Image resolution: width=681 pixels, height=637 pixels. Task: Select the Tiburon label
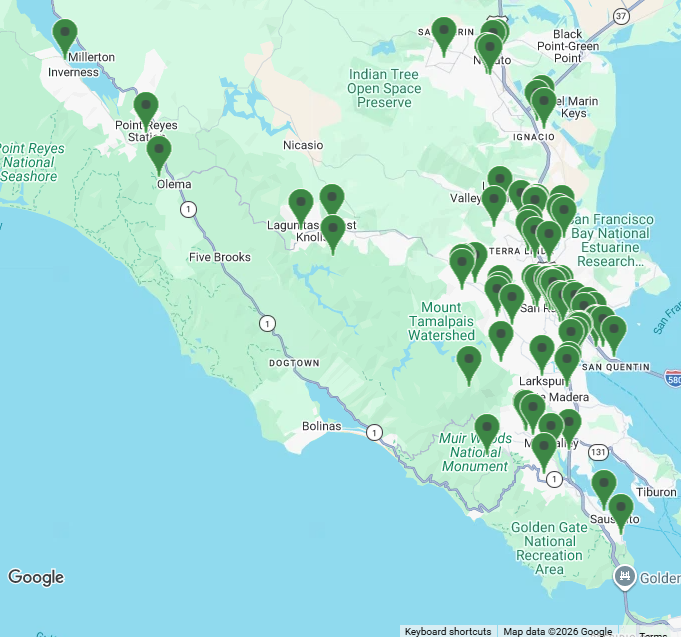[656, 492]
